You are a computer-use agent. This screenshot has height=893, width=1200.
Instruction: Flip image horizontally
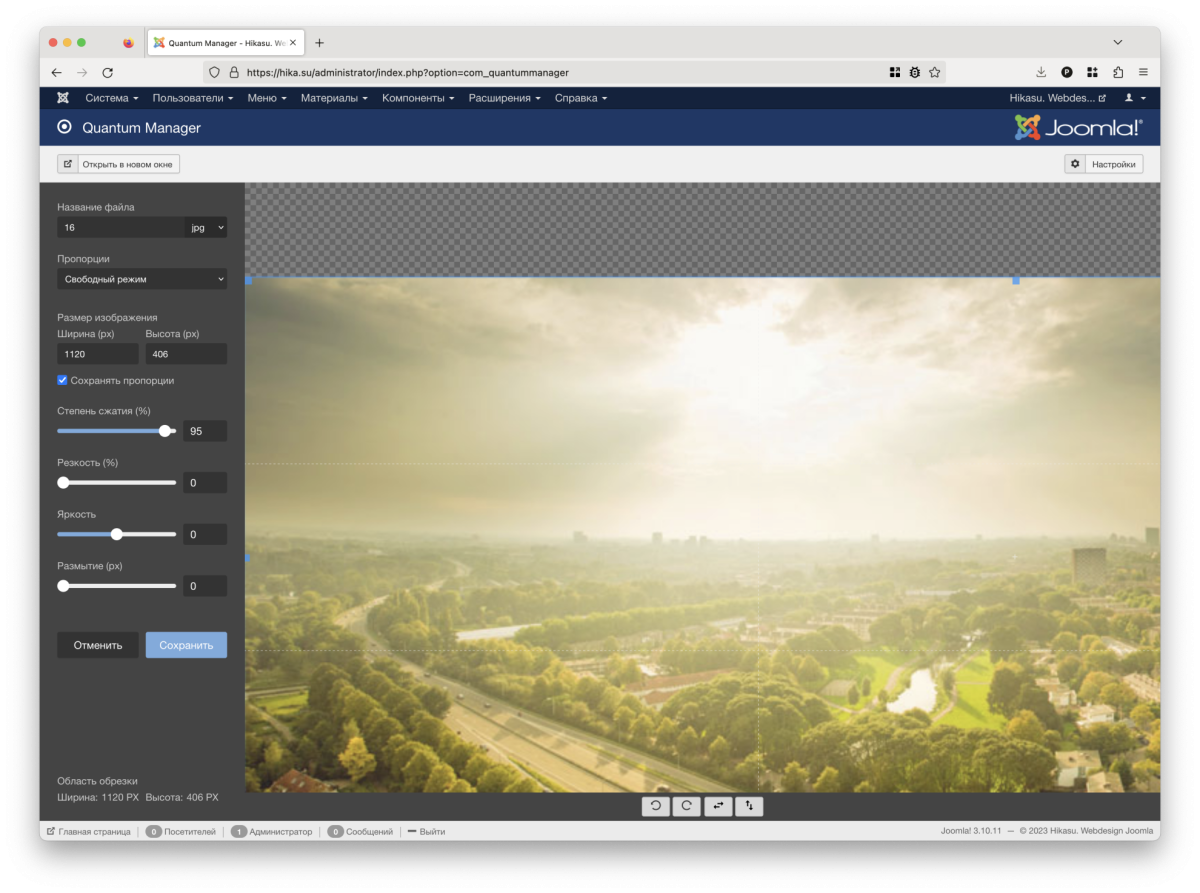point(718,806)
